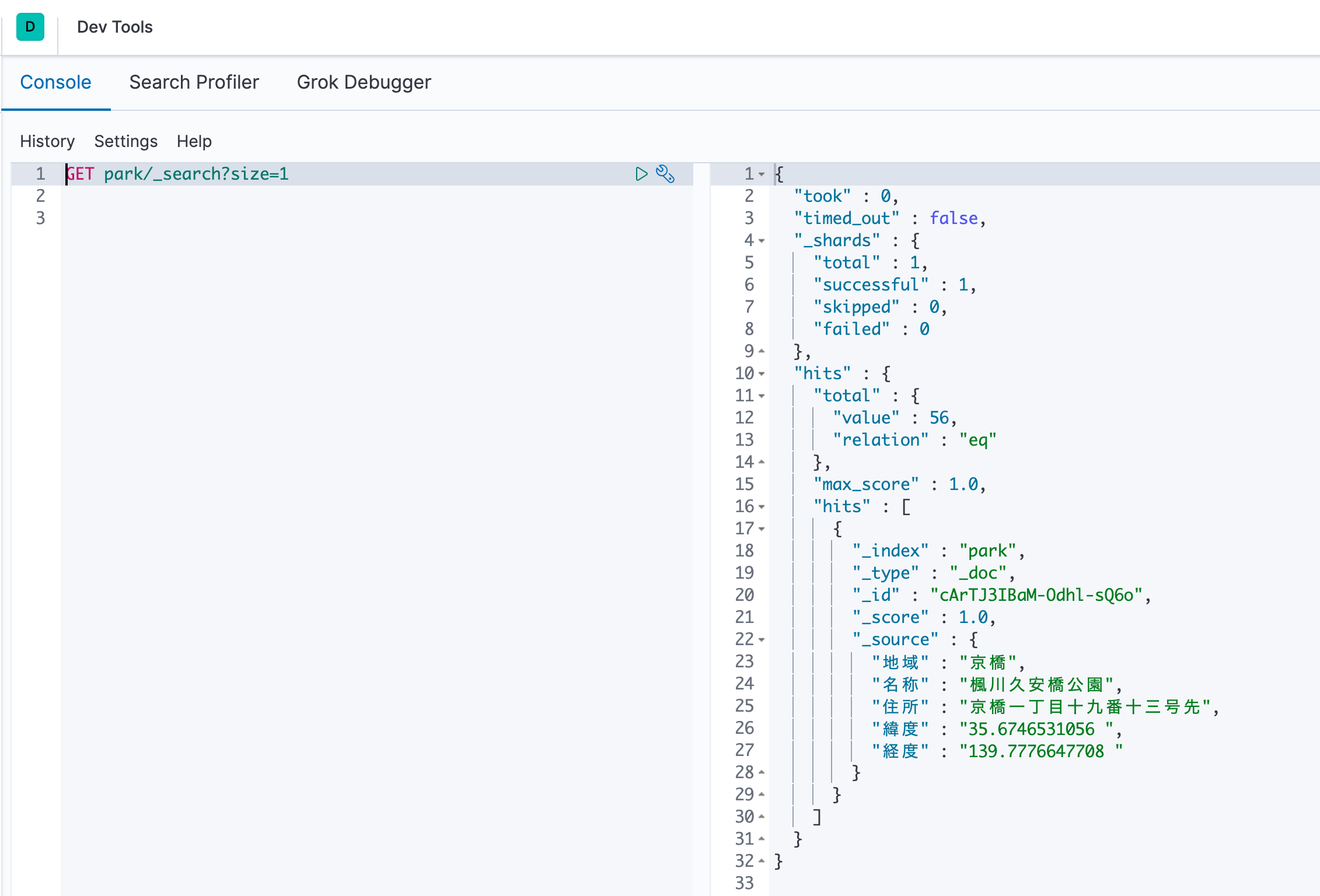Switch to the Search Profiler tab
Screen dimensions: 1320x896
[194, 82]
